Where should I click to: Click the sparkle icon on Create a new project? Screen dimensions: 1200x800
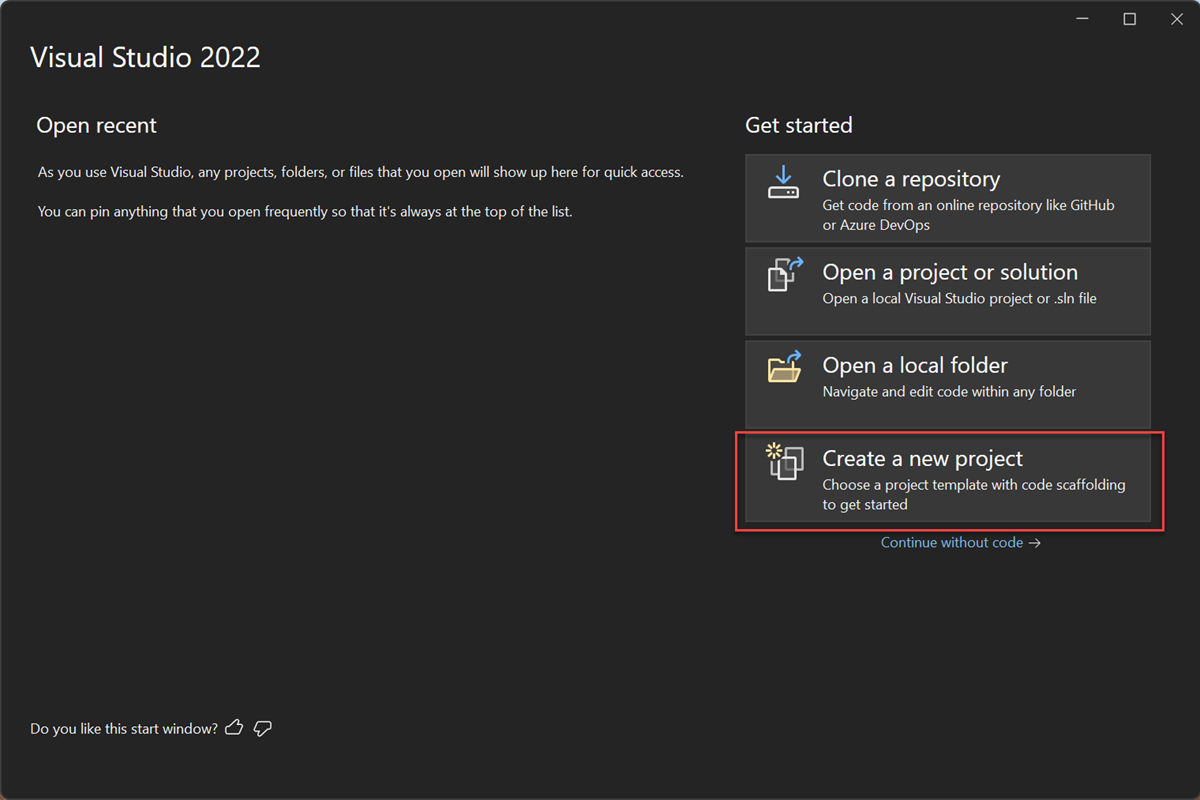click(x=772, y=449)
